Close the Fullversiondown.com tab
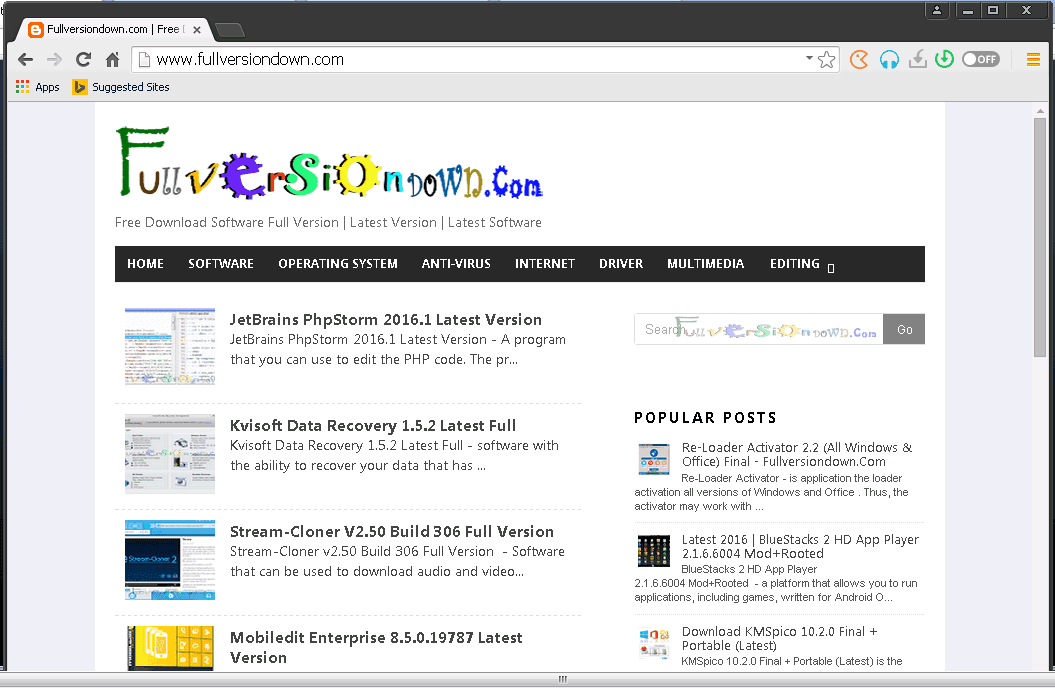1055x688 pixels. pos(196,30)
